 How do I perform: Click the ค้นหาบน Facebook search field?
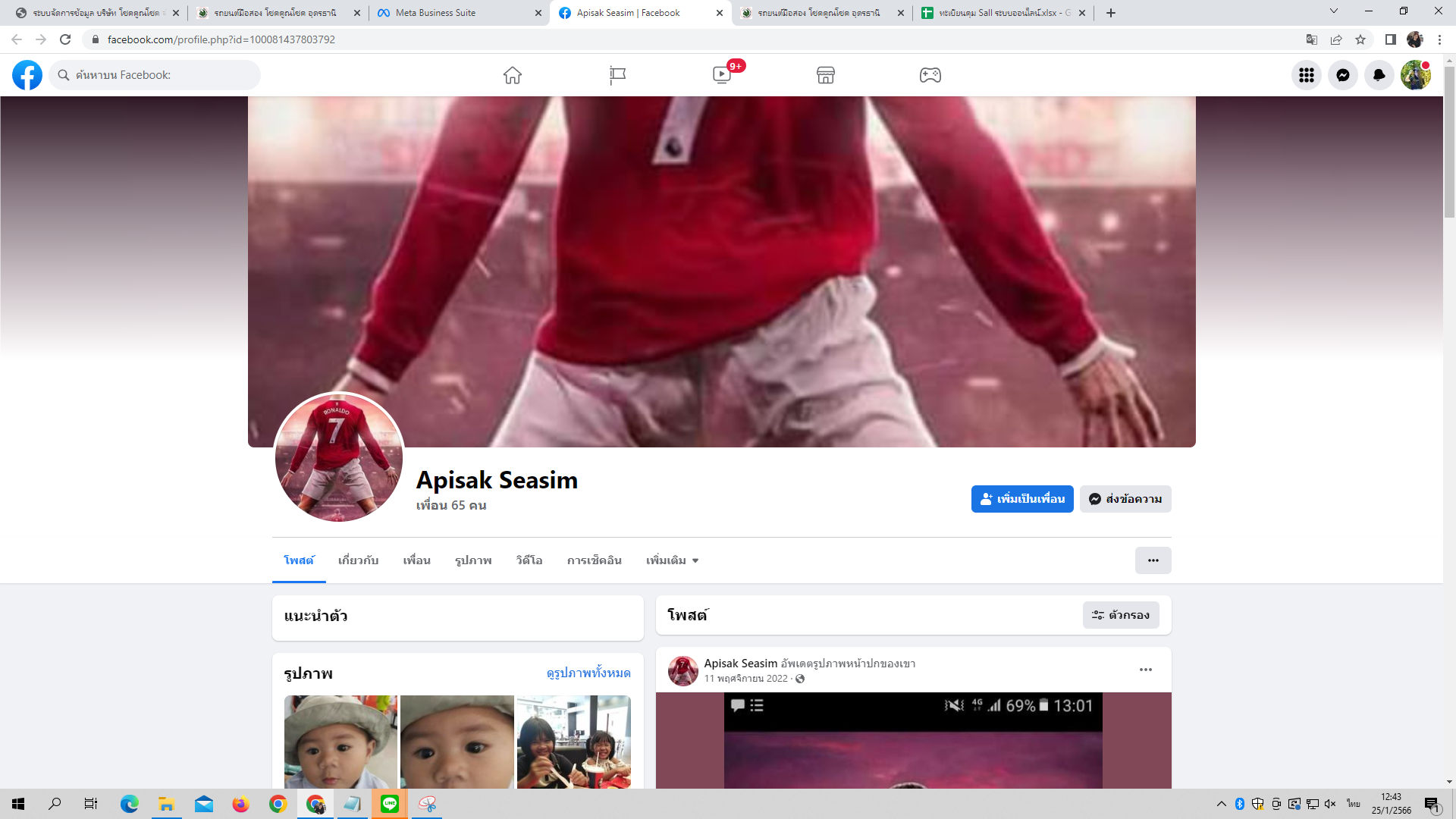(x=163, y=75)
